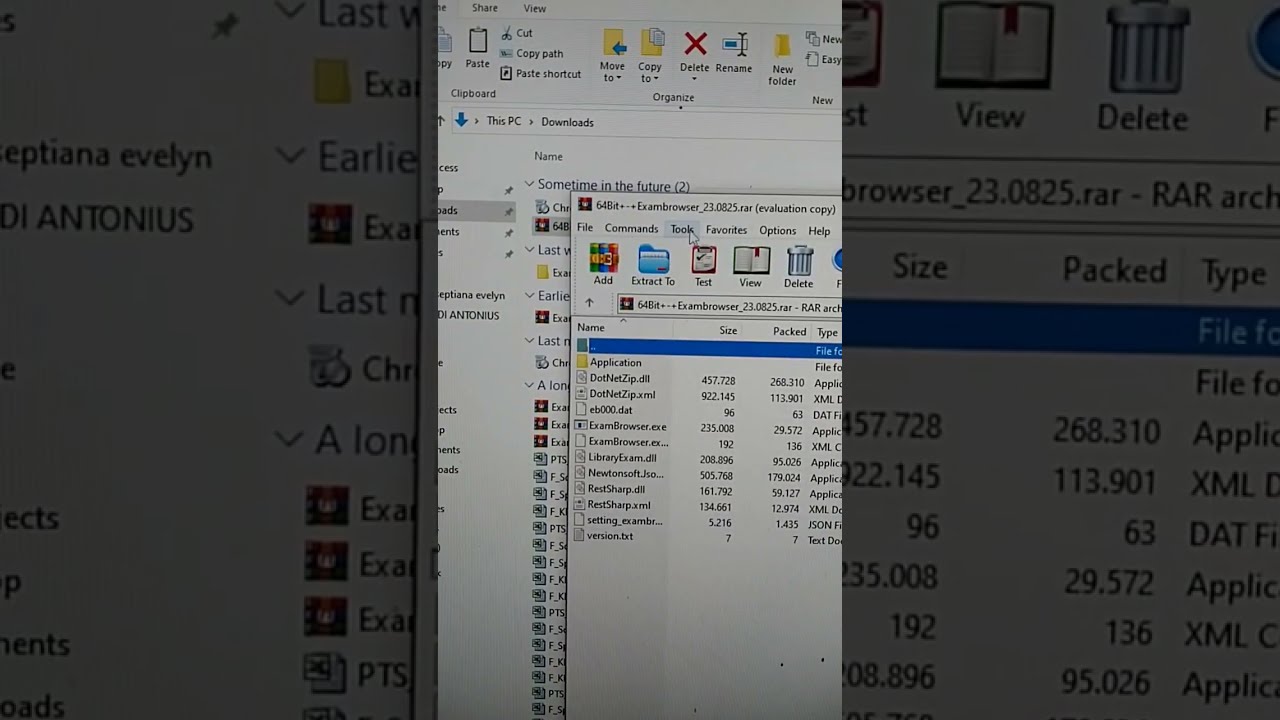
Task: Click the Extract To toolbar icon
Action: tap(653, 260)
